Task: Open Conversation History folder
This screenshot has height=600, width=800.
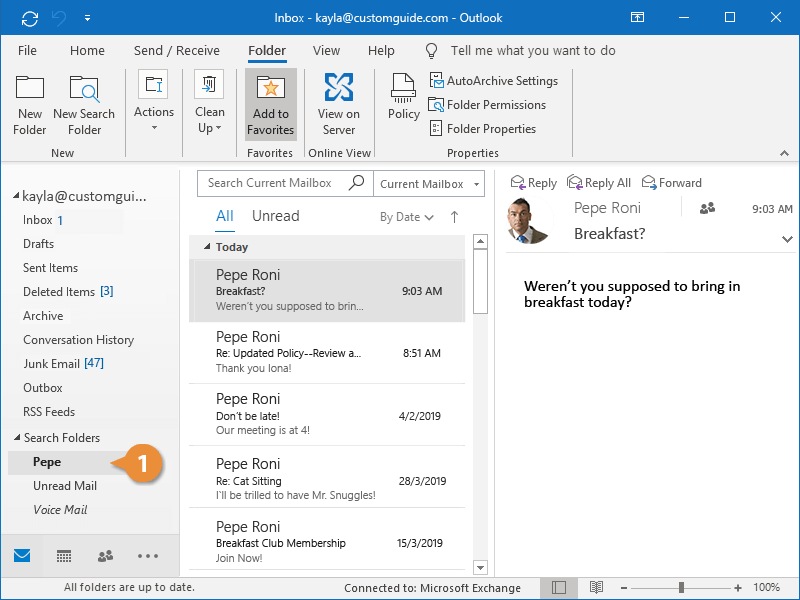Action: point(79,340)
